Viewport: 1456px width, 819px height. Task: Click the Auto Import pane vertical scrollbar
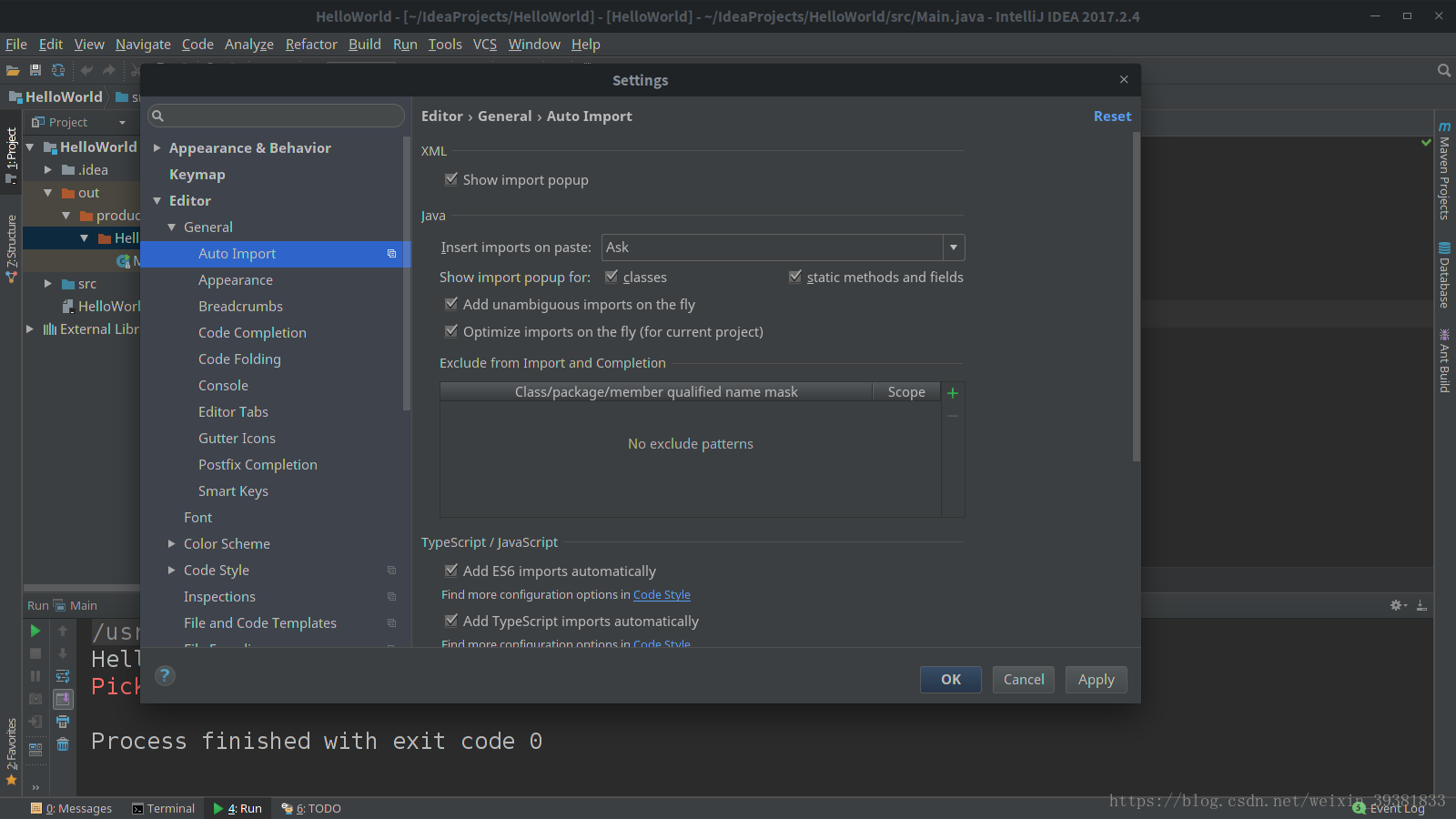[1136, 297]
